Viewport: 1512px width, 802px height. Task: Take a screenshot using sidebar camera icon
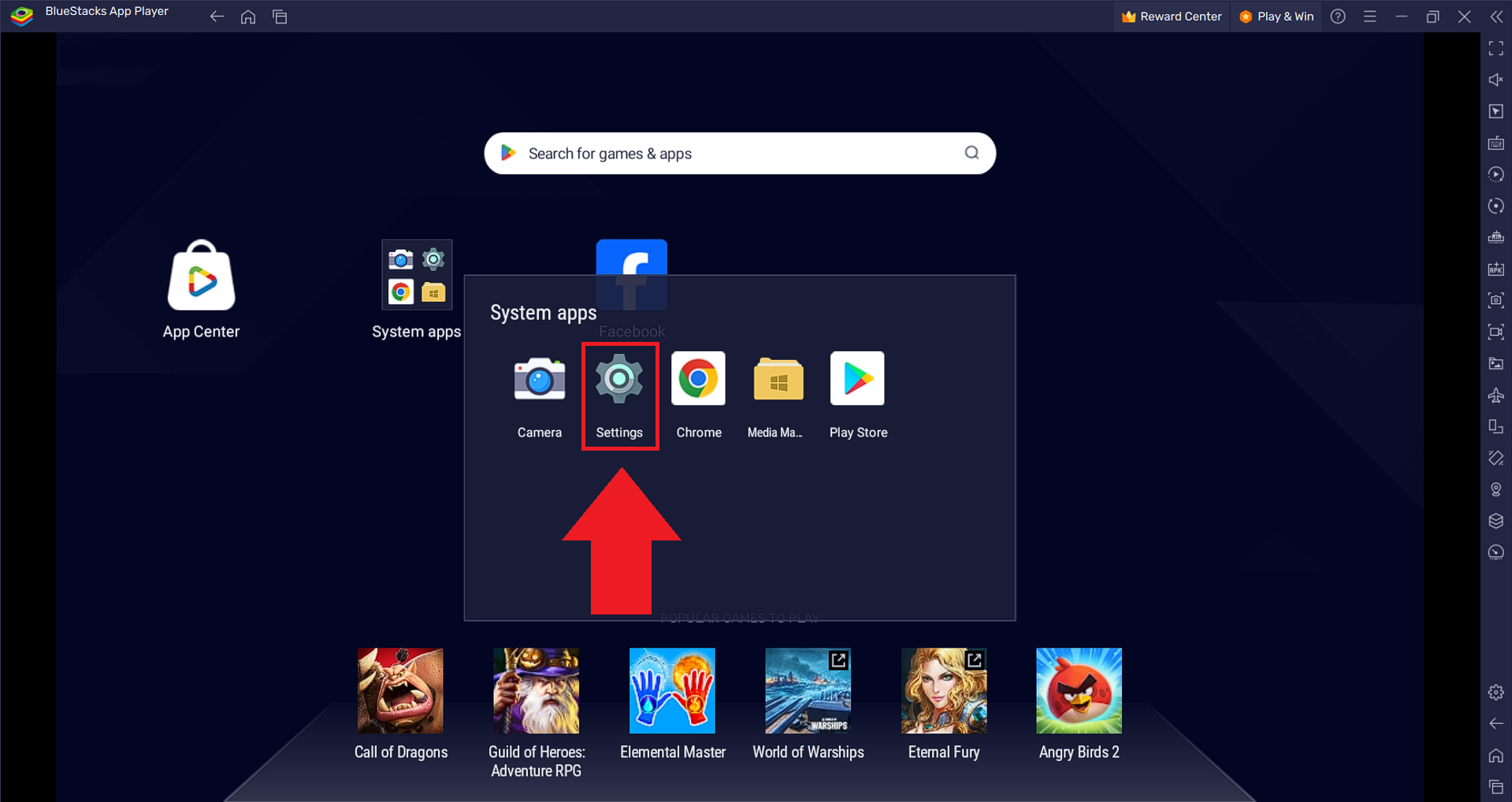point(1496,300)
